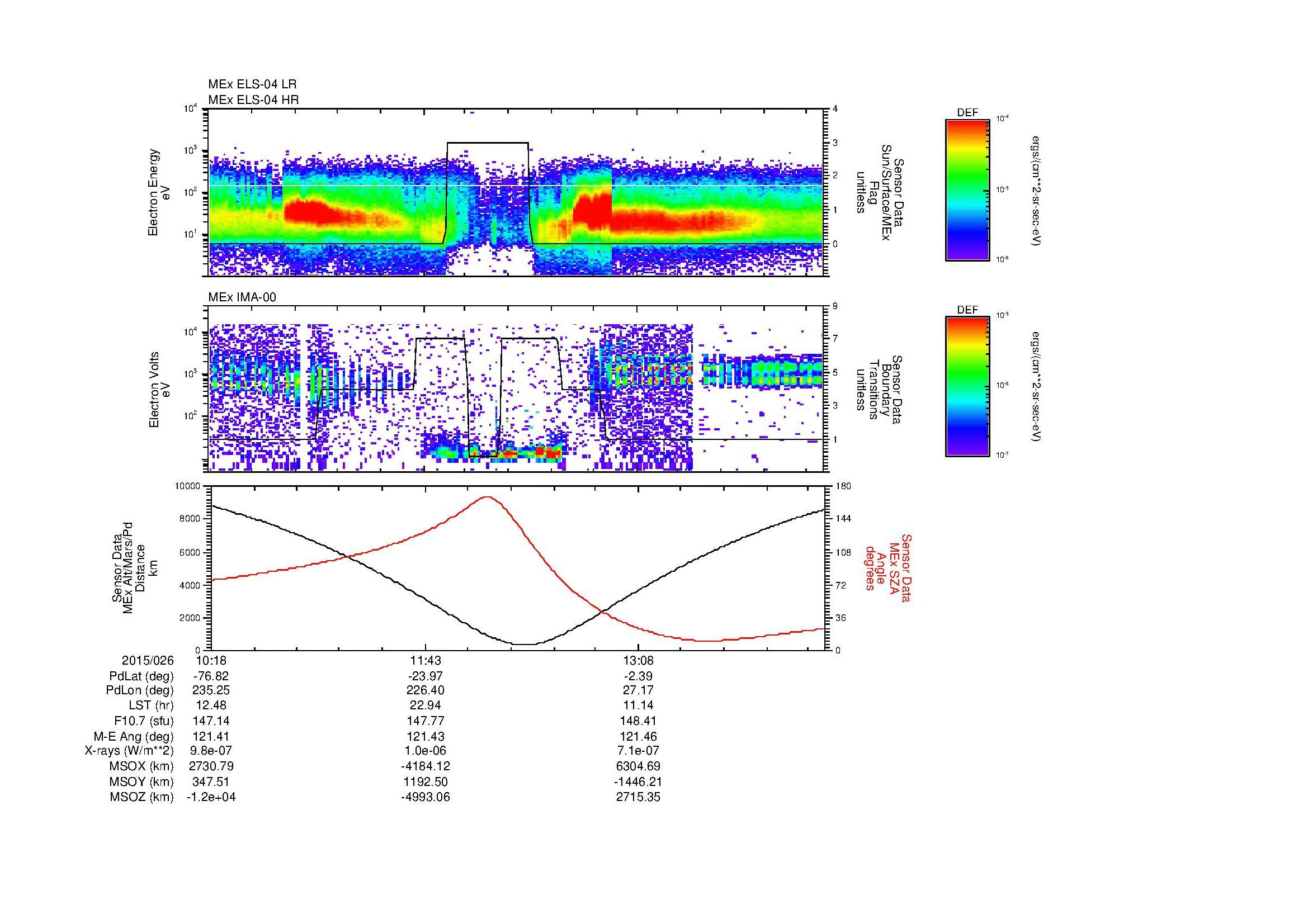
Task: Click the LST value '11.14'
Action: click(x=638, y=706)
